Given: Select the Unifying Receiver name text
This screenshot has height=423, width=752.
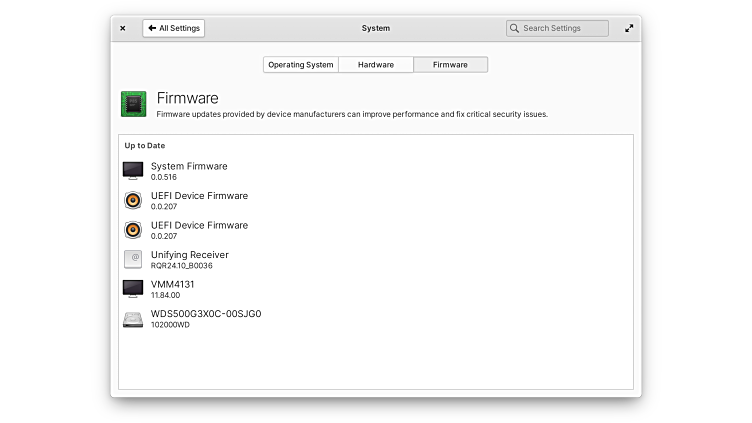Looking at the screenshot, I should [190, 255].
